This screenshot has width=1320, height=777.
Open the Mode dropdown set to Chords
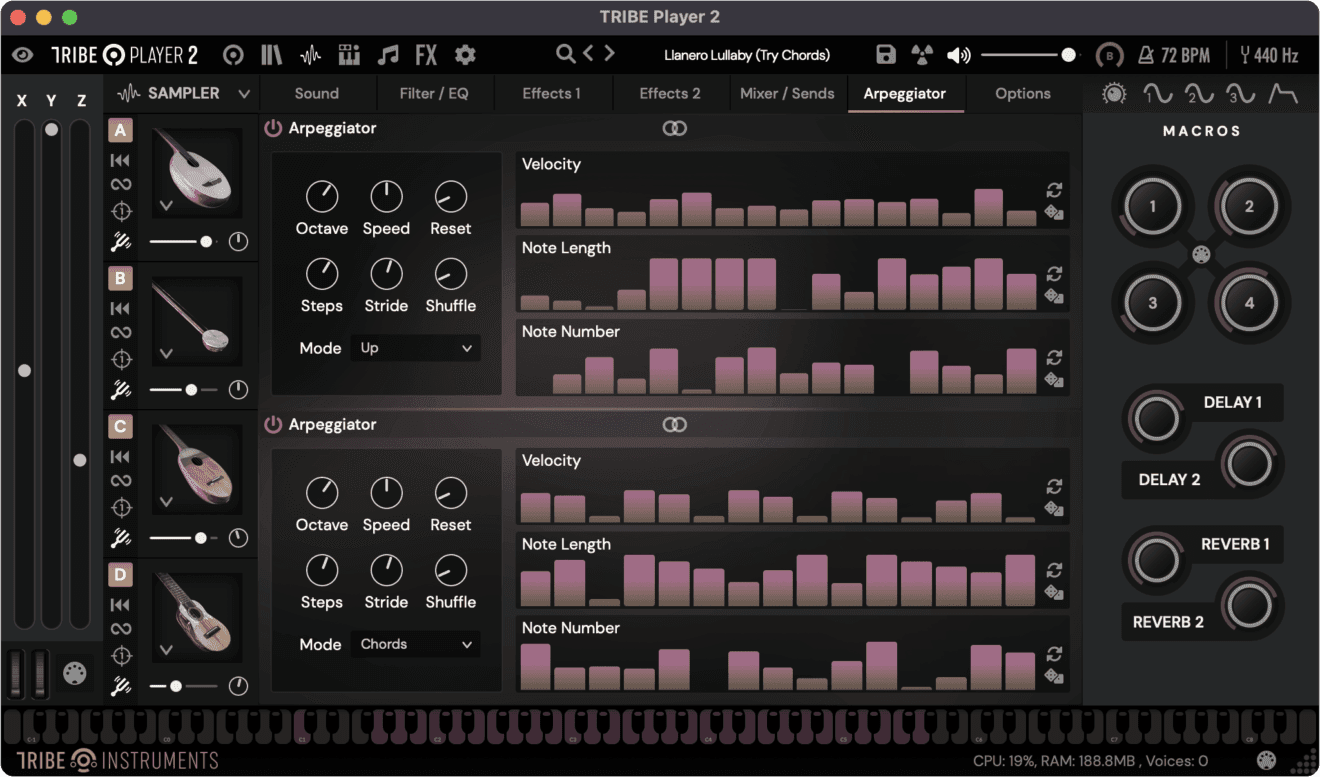tap(415, 644)
